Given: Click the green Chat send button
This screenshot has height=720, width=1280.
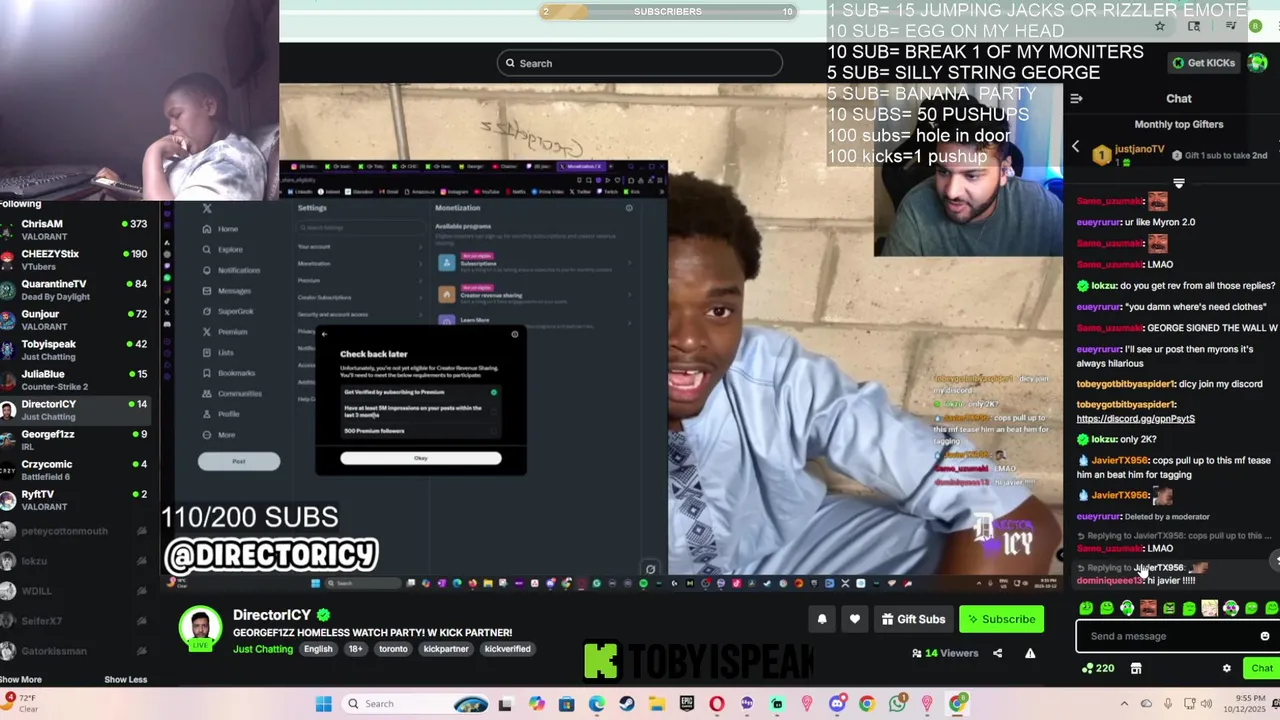Looking at the screenshot, I should [x=1260, y=668].
